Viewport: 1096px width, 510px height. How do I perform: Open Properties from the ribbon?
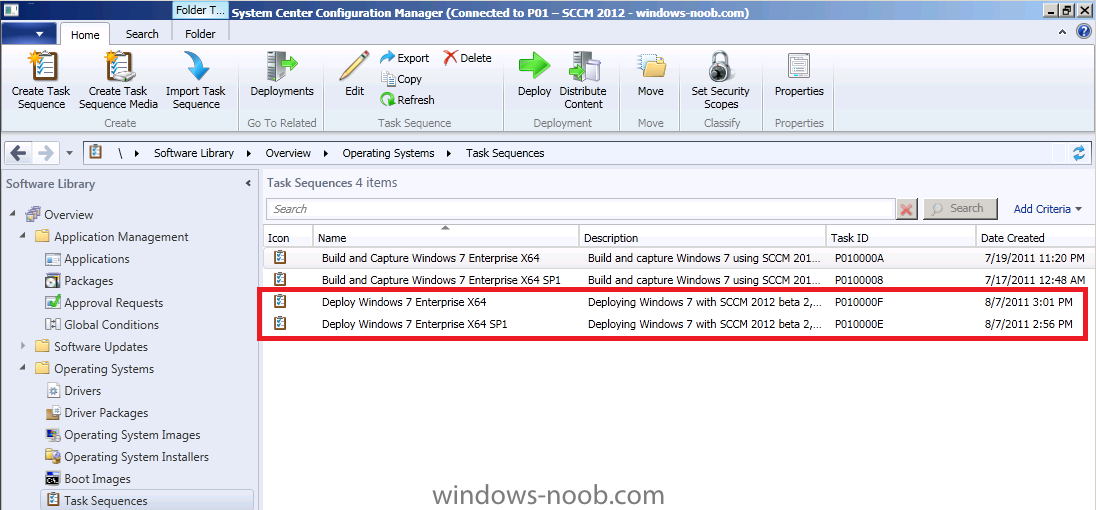[799, 75]
